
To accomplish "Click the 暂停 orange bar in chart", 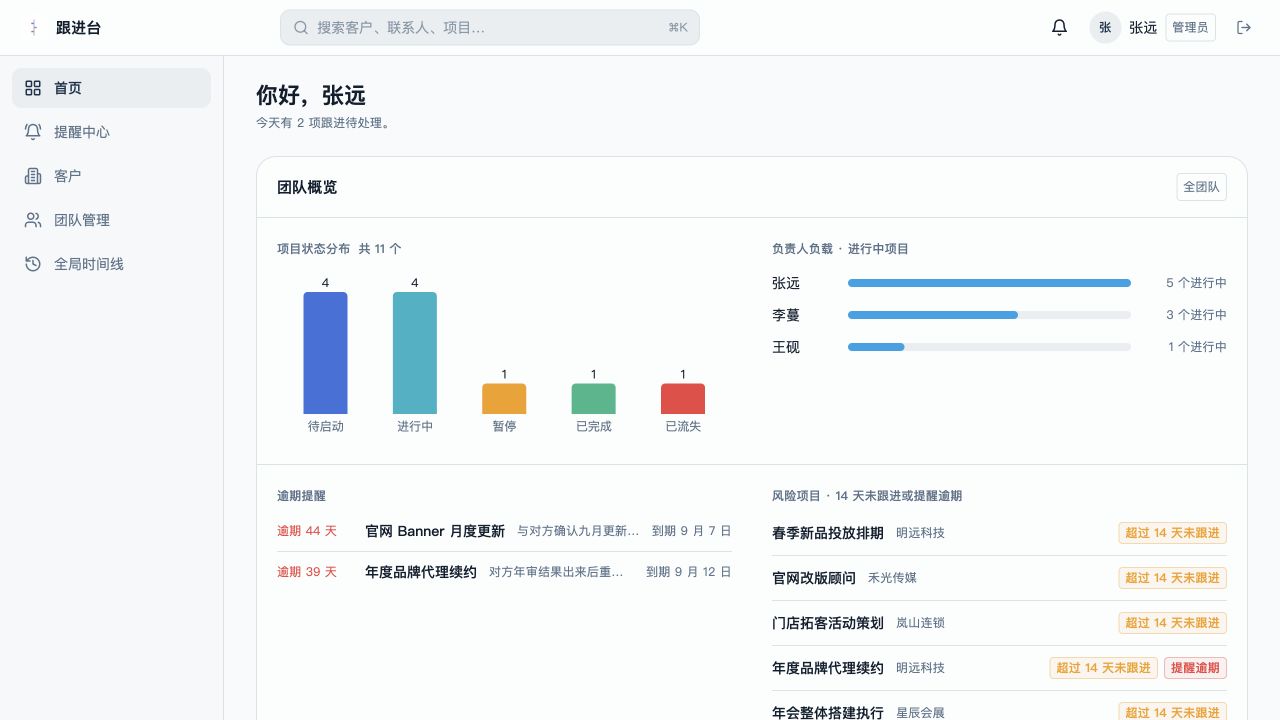I will pyautogui.click(x=504, y=399).
